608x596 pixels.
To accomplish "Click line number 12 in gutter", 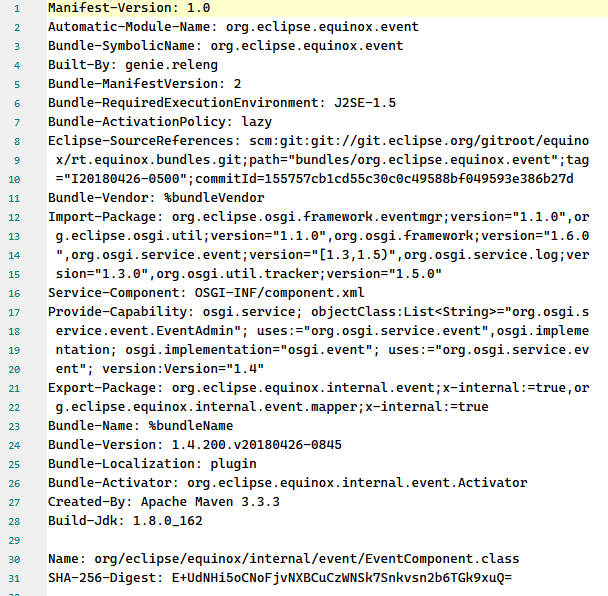I will point(14,218).
